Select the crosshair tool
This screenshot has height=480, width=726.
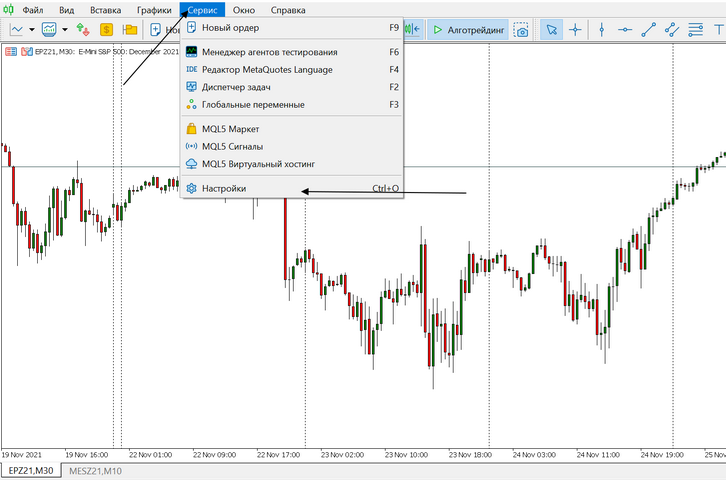tap(576, 30)
